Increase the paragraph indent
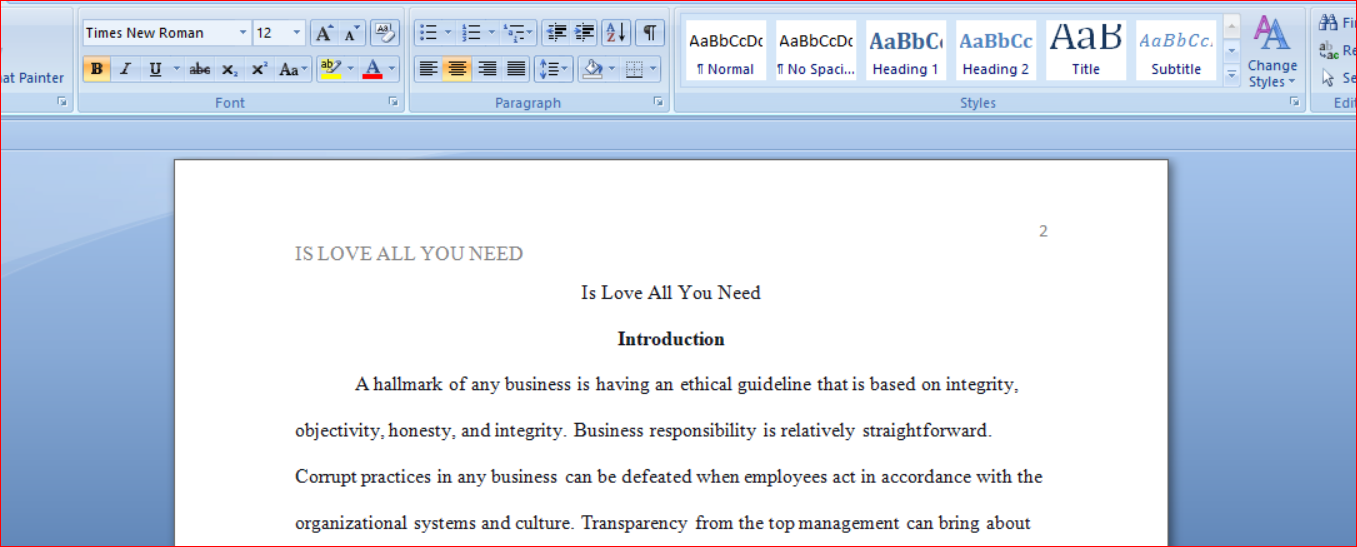Image resolution: width=1357 pixels, height=547 pixels. [585, 33]
